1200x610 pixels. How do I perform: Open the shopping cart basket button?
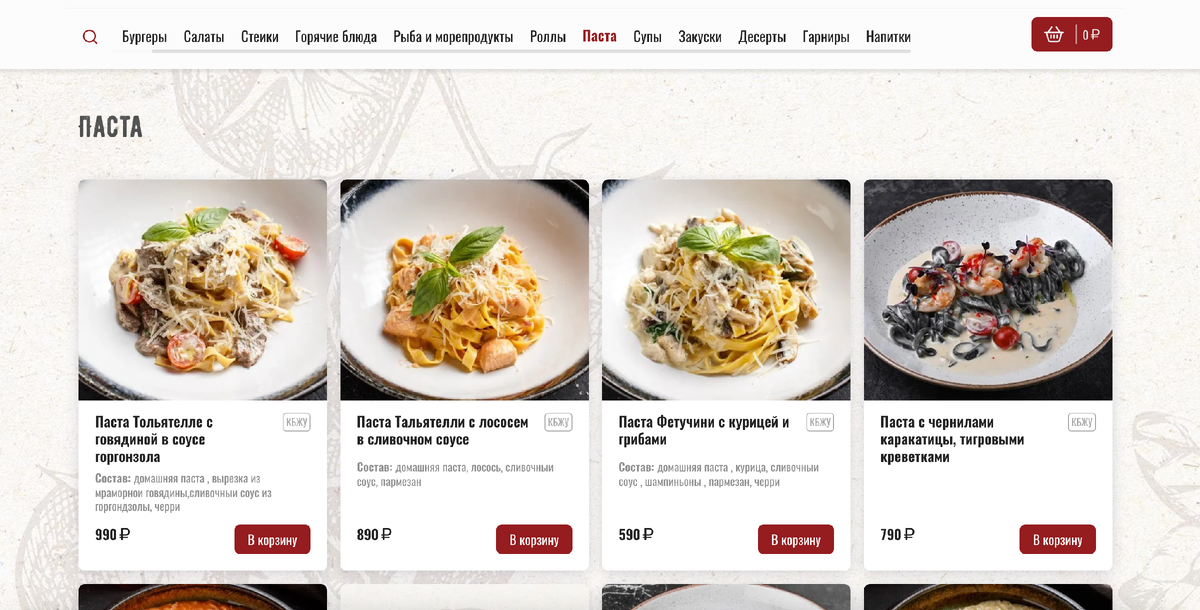point(1072,34)
